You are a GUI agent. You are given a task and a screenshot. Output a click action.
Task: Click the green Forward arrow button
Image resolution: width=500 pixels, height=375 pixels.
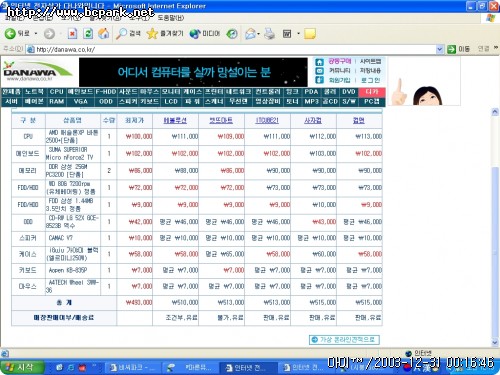tap(49, 34)
